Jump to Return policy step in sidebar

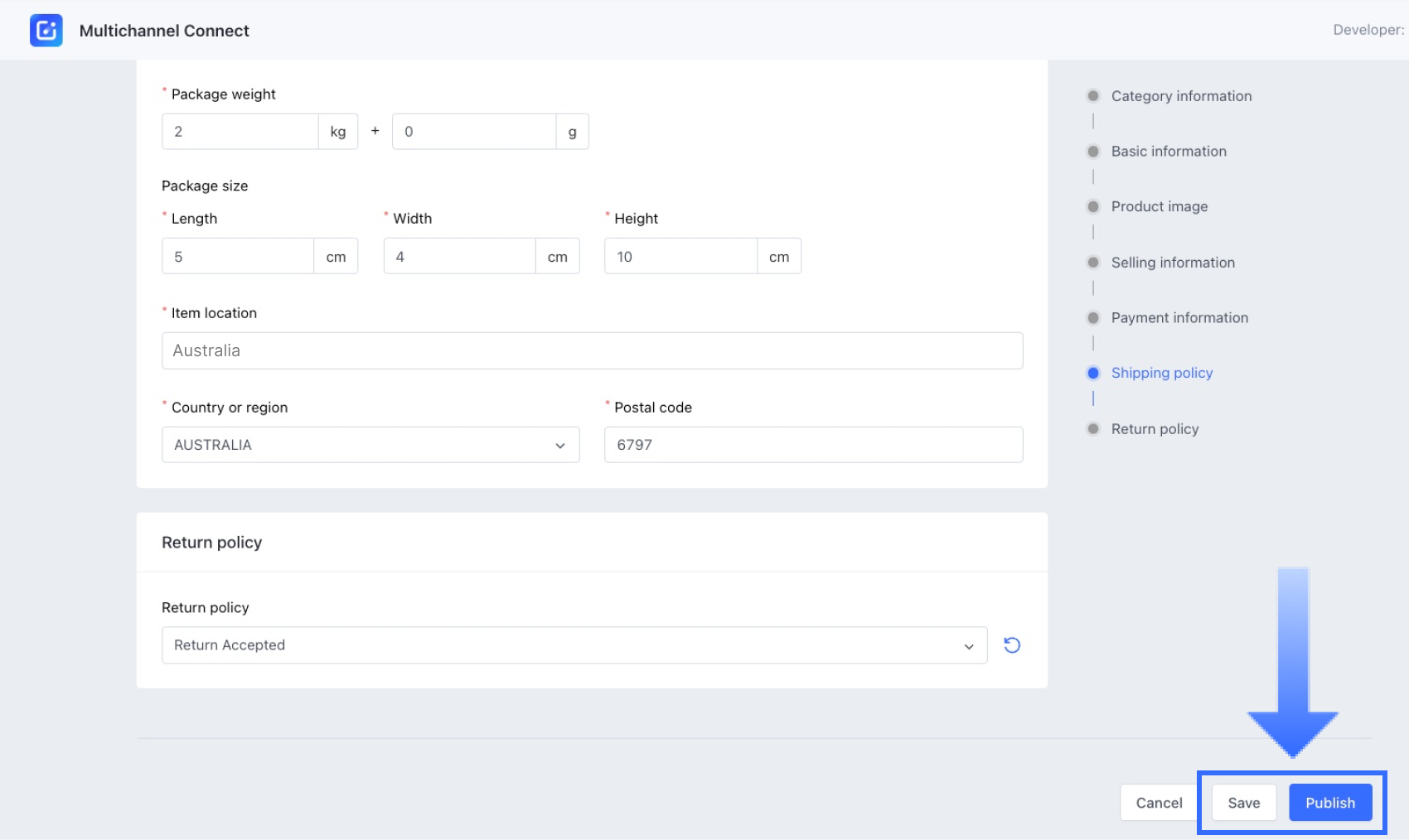1154,429
